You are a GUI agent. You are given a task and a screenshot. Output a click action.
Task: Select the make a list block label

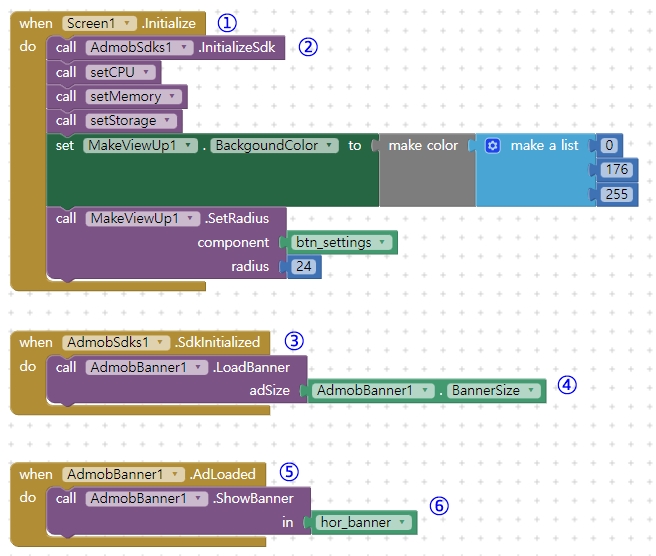click(544, 146)
